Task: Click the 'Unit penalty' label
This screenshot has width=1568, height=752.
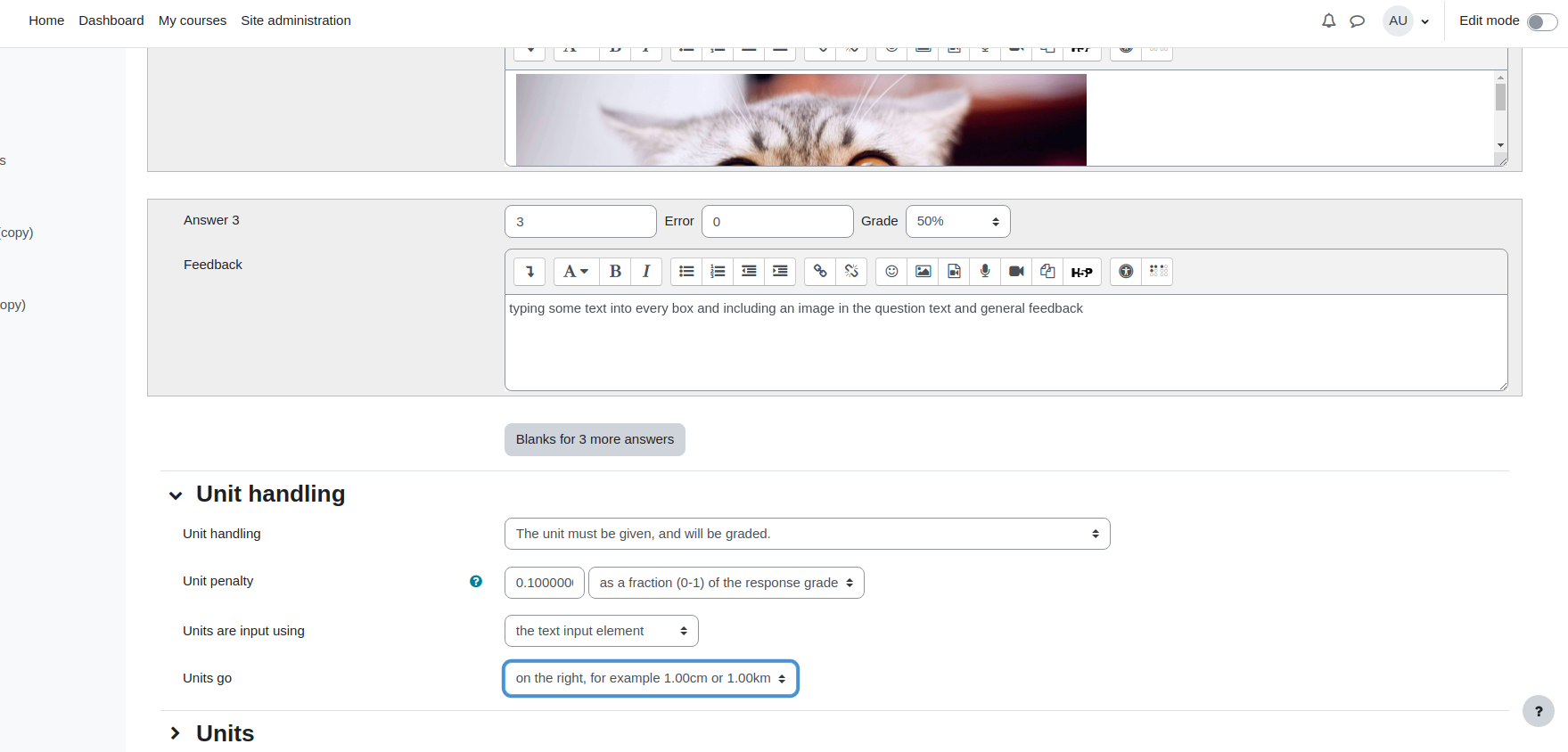Action: (x=218, y=581)
